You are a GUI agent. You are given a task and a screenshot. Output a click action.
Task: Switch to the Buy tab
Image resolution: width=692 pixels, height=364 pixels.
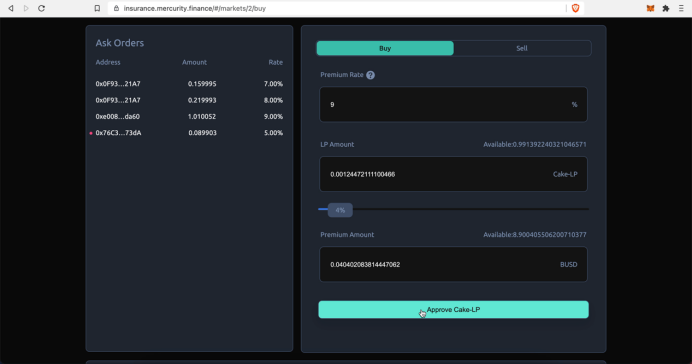pyautogui.click(x=385, y=49)
